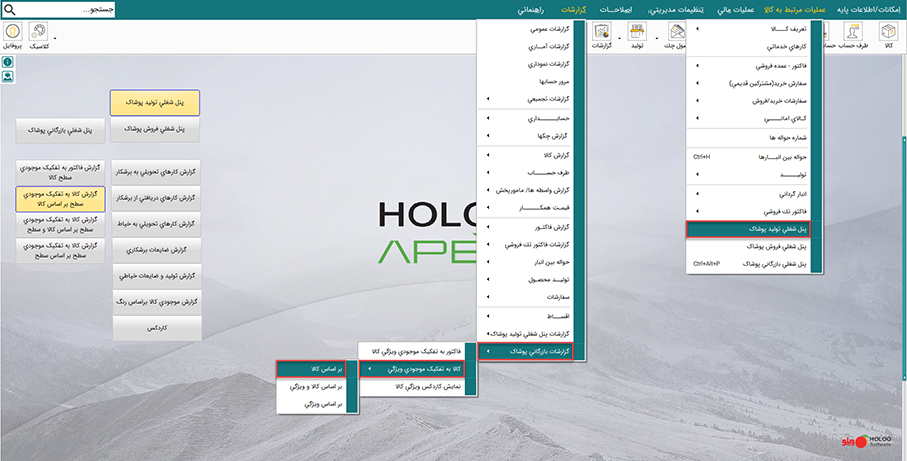
Task: Expand the گزارش کالا submenu
Action: tap(526, 155)
